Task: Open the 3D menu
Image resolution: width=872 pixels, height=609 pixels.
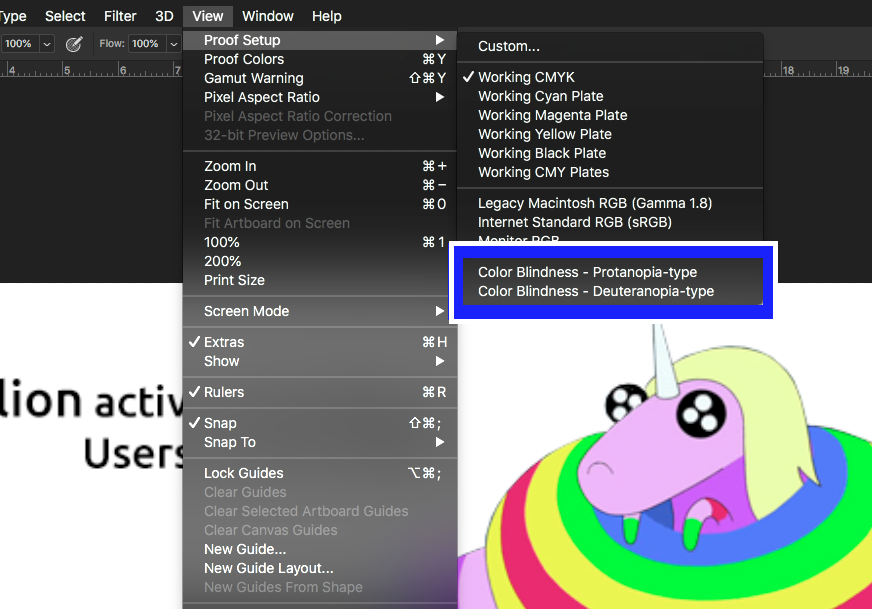Action: click(164, 16)
